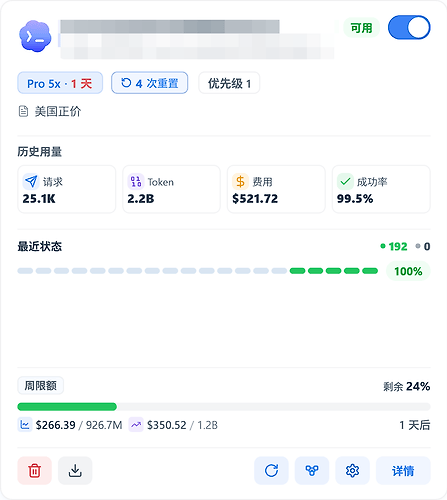Click the refresh icon button
Screen dimensions: 447x500
point(271,471)
